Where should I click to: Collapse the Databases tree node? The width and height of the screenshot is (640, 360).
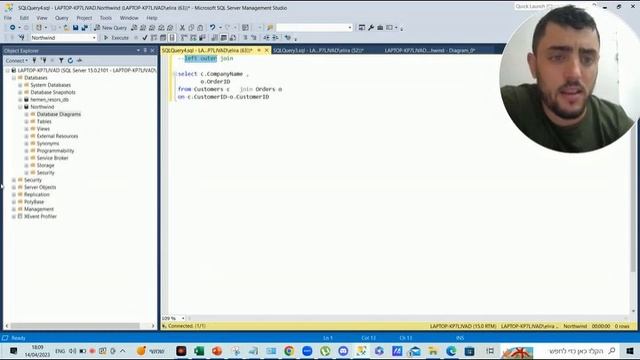pos(13,78)
